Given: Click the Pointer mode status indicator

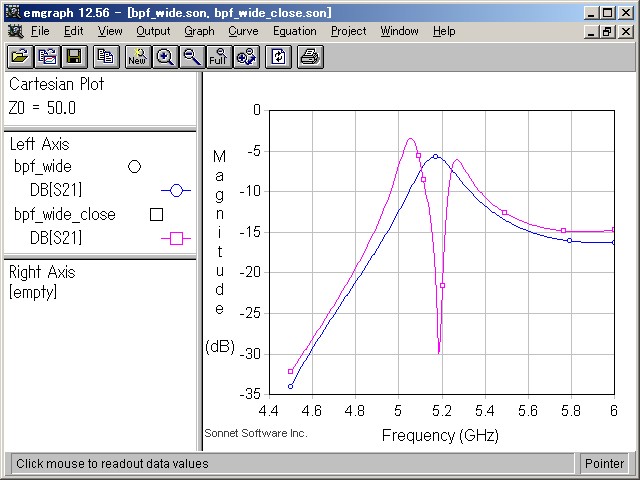Looking at the screenshot, I should point(604,464).
